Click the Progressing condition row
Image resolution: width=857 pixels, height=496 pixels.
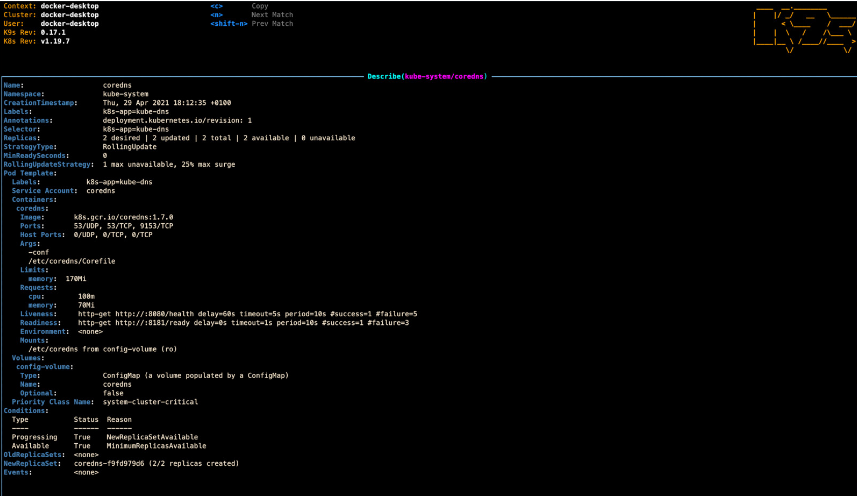pyautogui.click(x=105, y=437)
